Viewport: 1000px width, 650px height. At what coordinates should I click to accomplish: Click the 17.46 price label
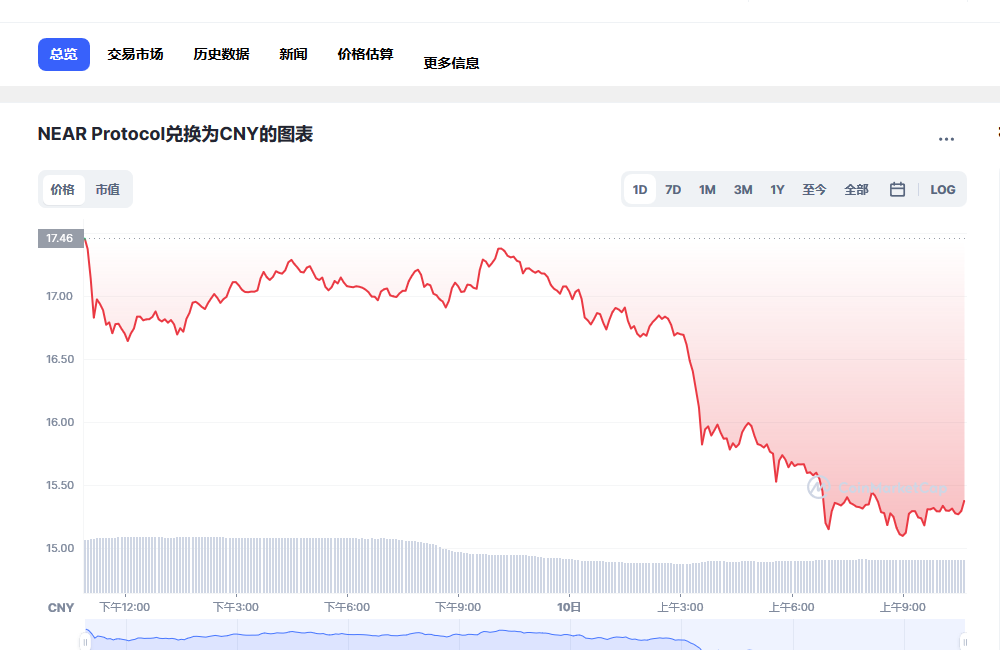click(x=61, y=238)
